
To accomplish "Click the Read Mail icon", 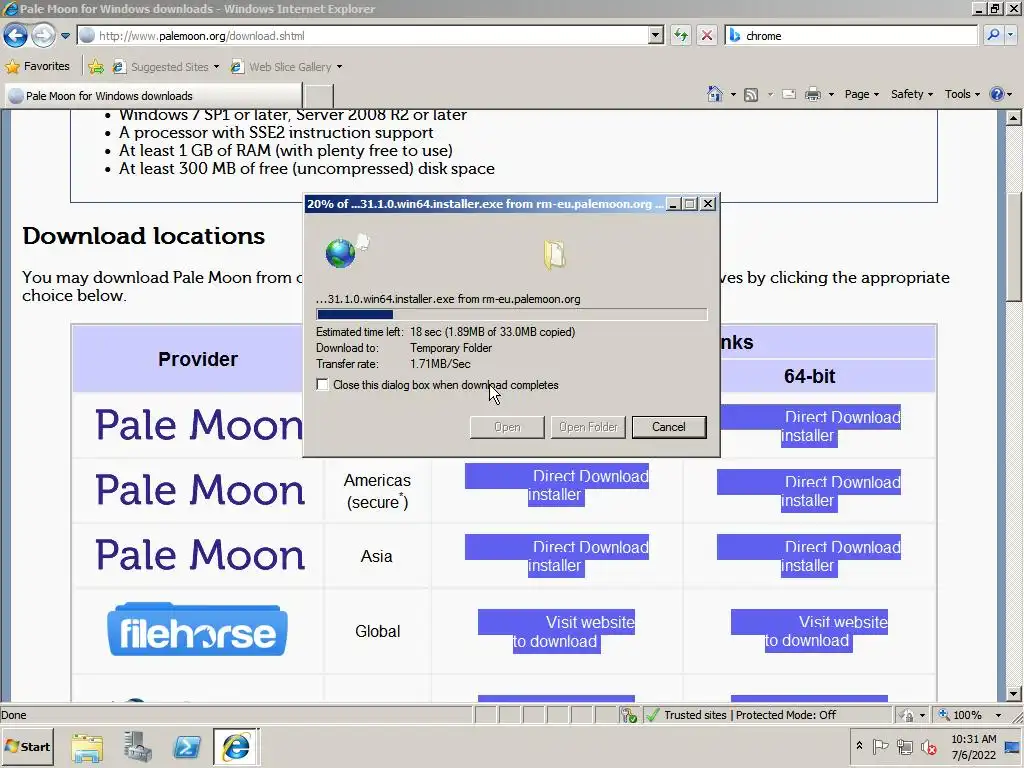I will tap(789, 95).
